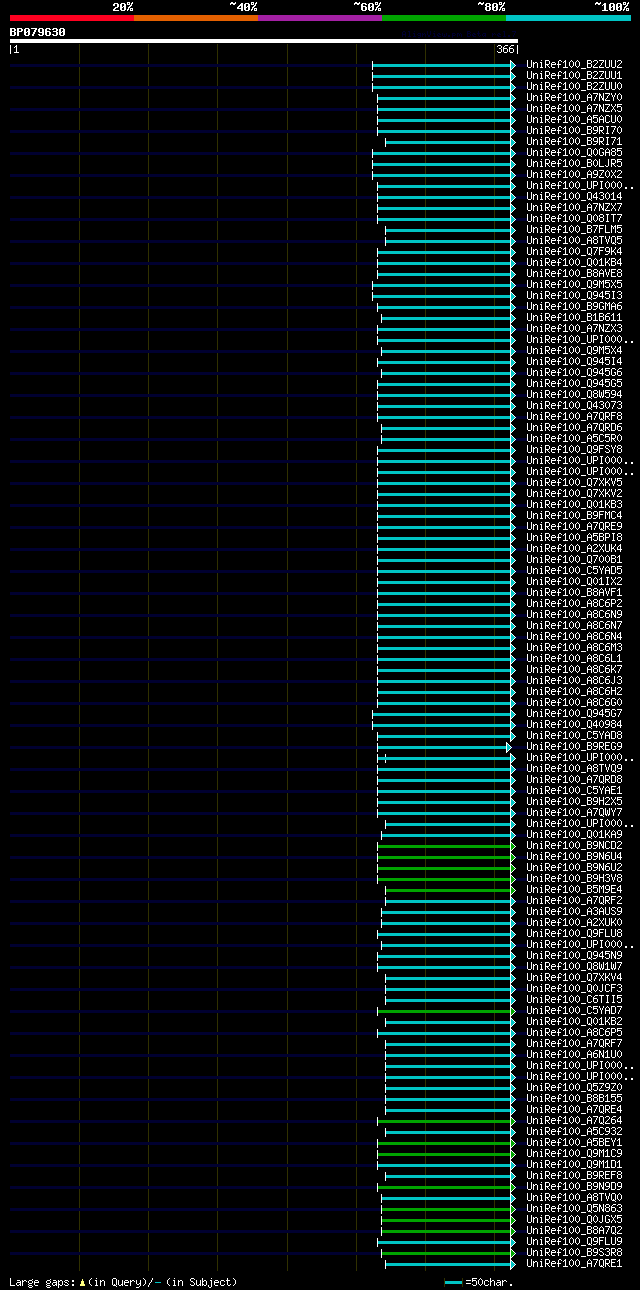
Task: Select the UniRef100_Q01KA9 label
Action: (x=574, y=834)
